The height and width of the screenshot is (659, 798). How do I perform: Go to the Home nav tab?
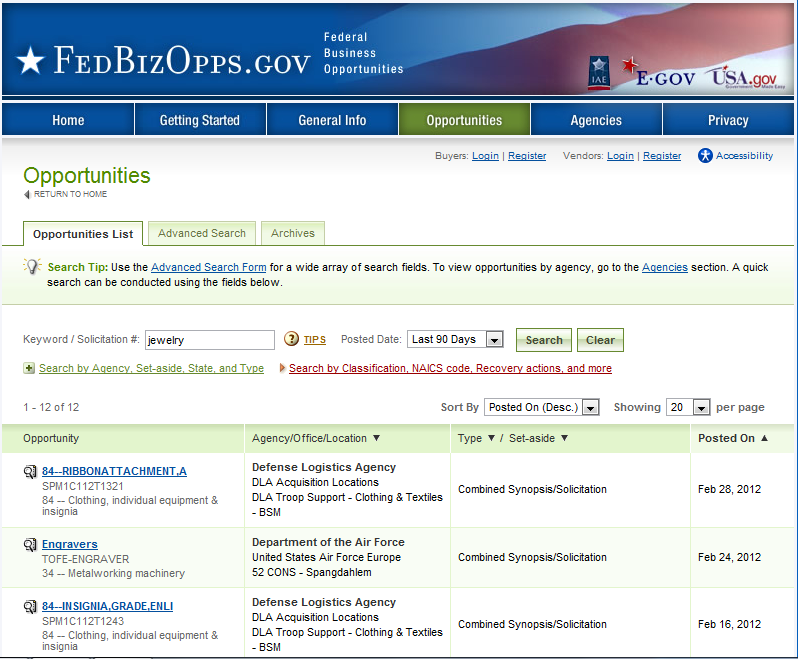click(68, 120)
